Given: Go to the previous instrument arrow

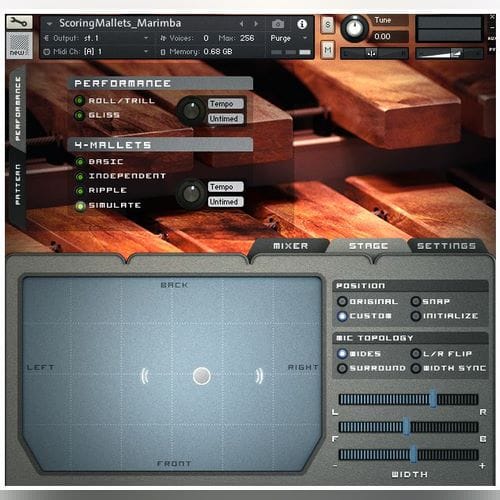Looking at the screenshot, I should click(x=242, y=24).
